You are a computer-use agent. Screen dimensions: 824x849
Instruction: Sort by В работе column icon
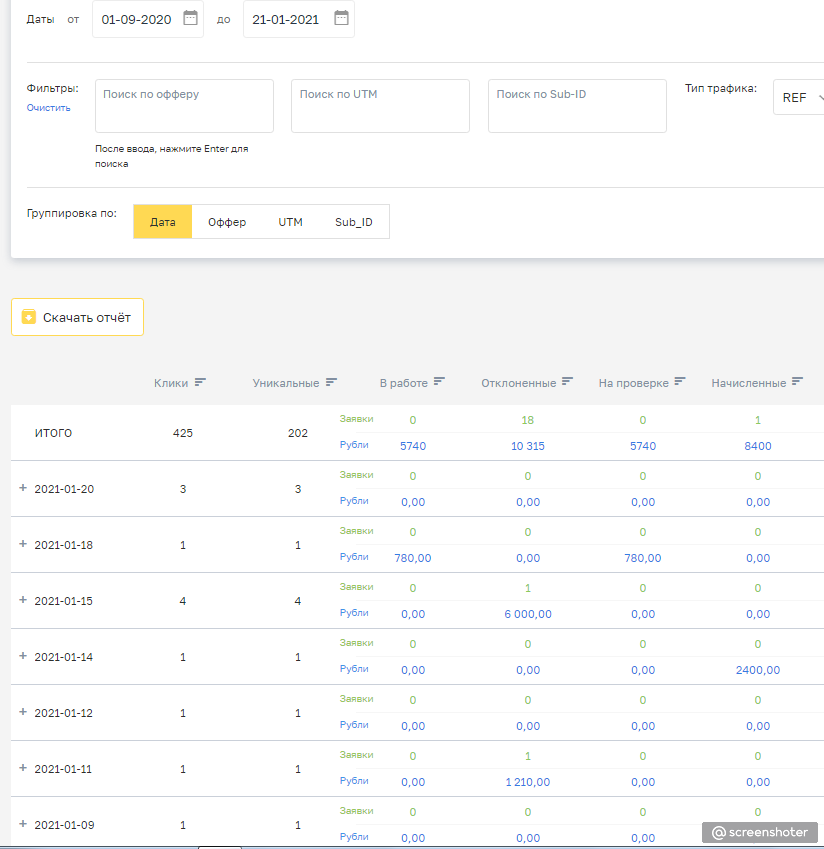click(439, 382)
